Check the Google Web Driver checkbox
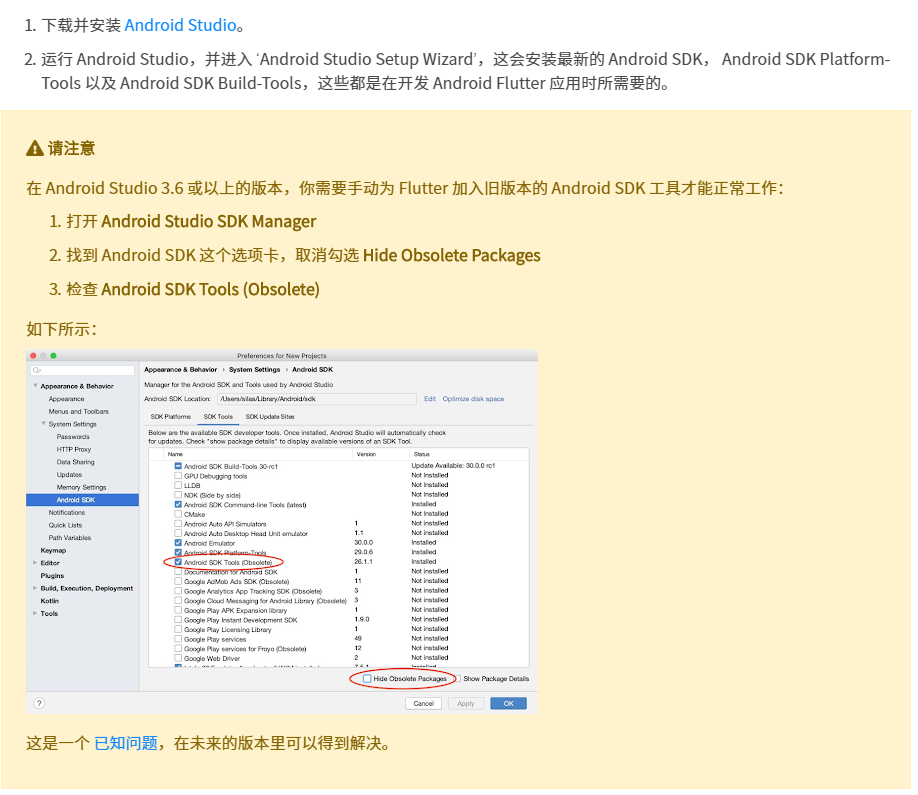 tap(178, 658)
